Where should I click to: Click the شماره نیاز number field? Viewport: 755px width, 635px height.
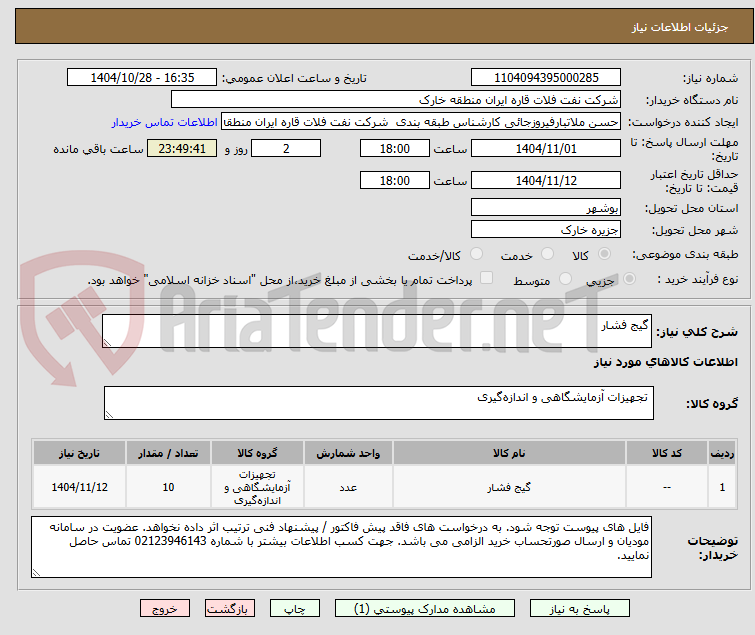(546, 78)
